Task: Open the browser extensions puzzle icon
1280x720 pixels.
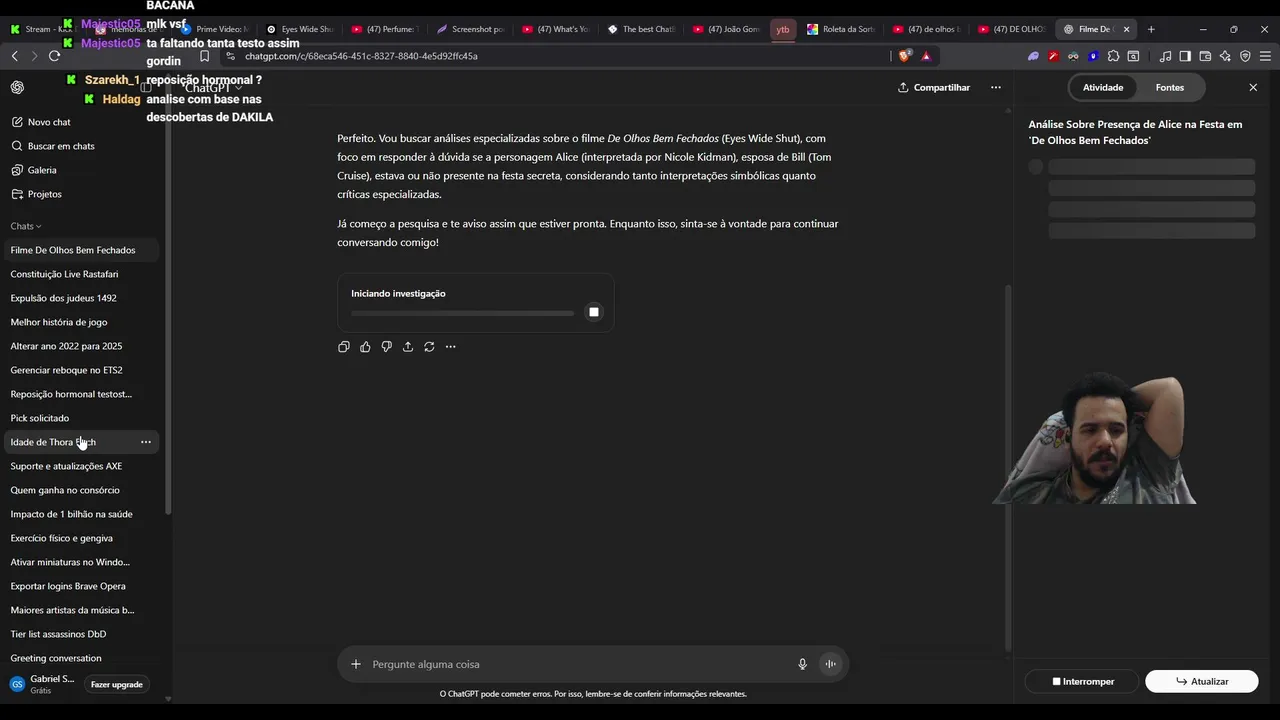Action: tap(1113, 56)
